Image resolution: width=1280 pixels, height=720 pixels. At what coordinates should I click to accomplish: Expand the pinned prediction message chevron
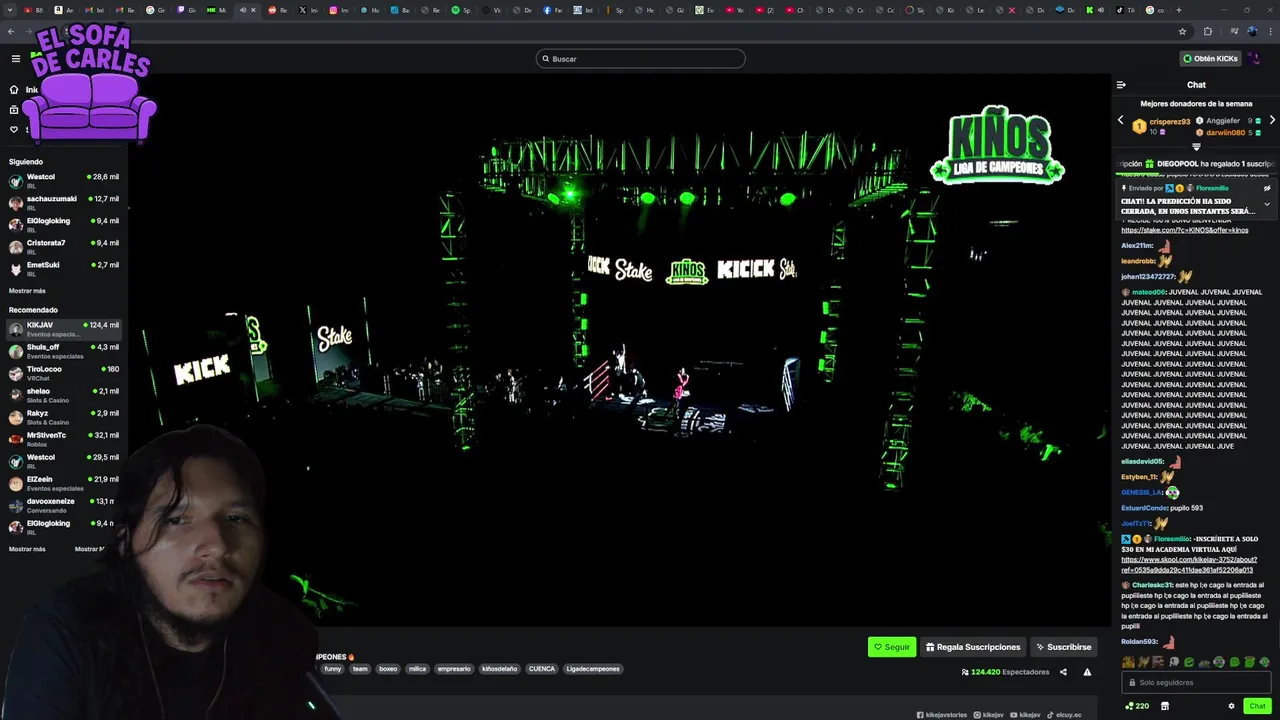[1267, 204]
